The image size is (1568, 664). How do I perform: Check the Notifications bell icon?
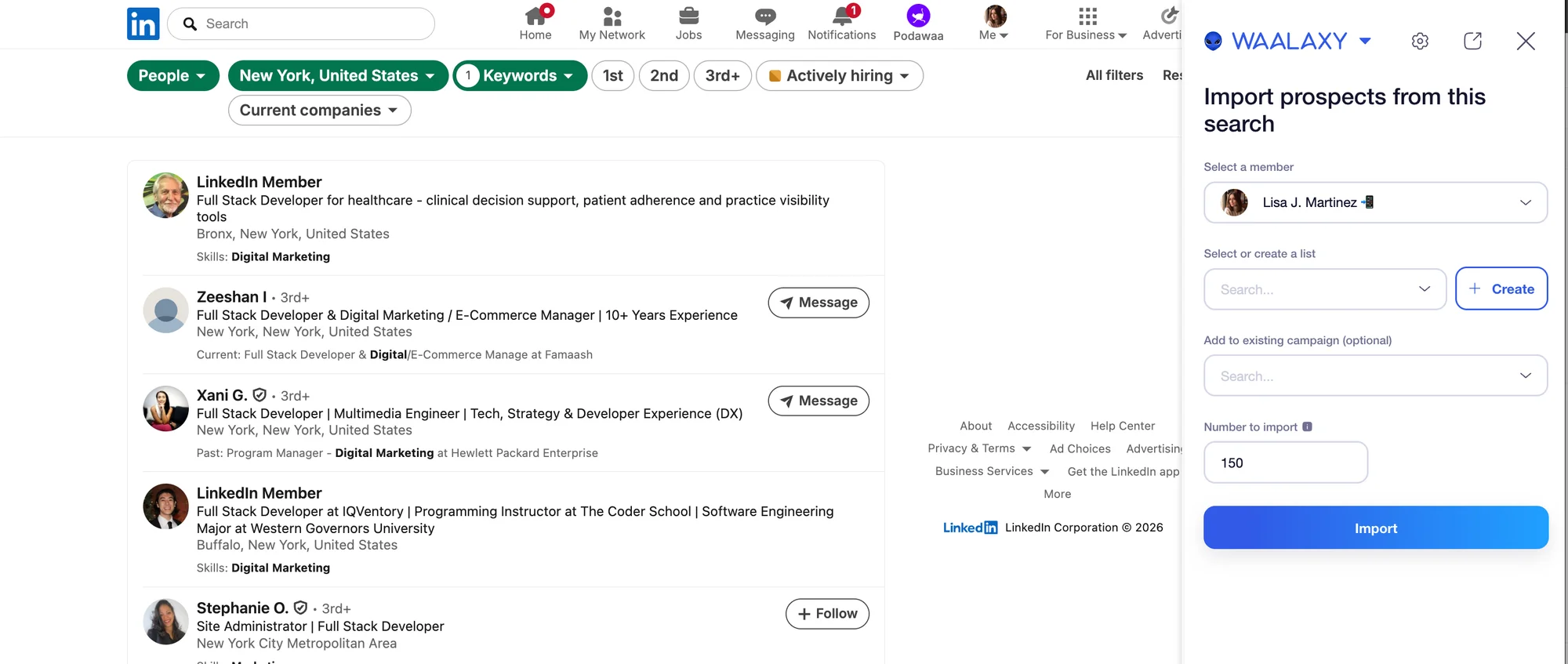pyautogui.click(x=842, y=24)
